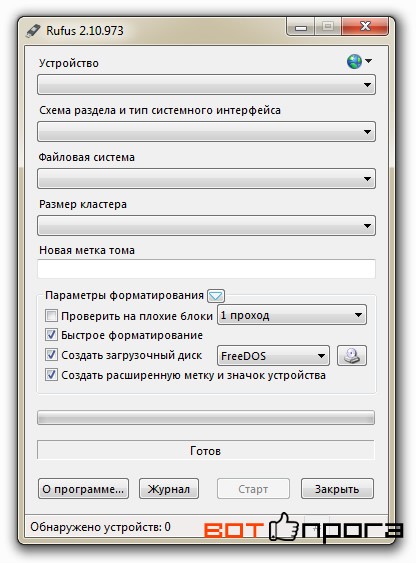Open the FreeDOS boot type dropdown

click(x=273, y=356)
